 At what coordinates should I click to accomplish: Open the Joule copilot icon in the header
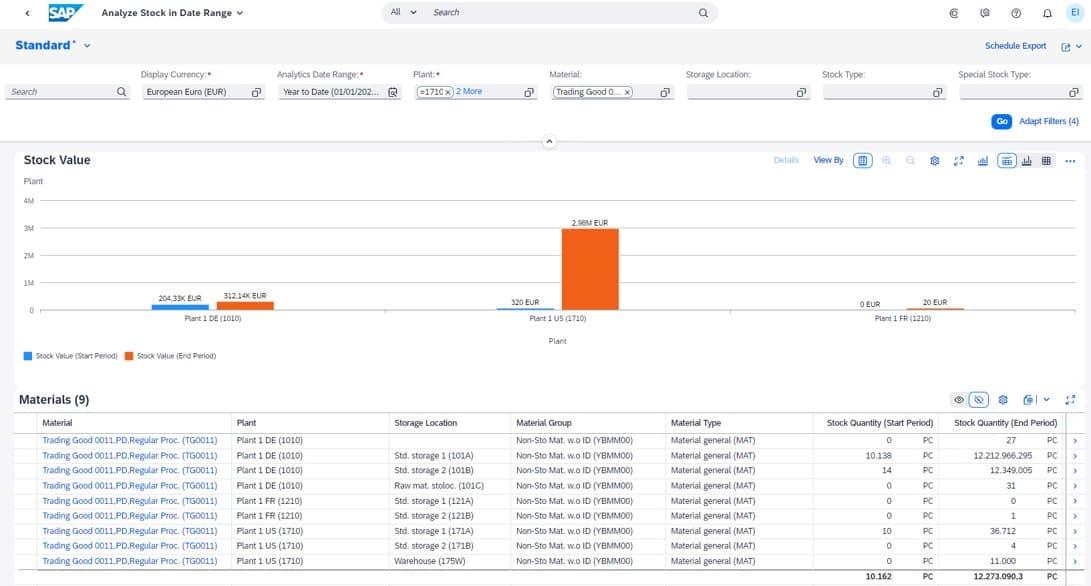pyautogui.click(x=953, y=13)
